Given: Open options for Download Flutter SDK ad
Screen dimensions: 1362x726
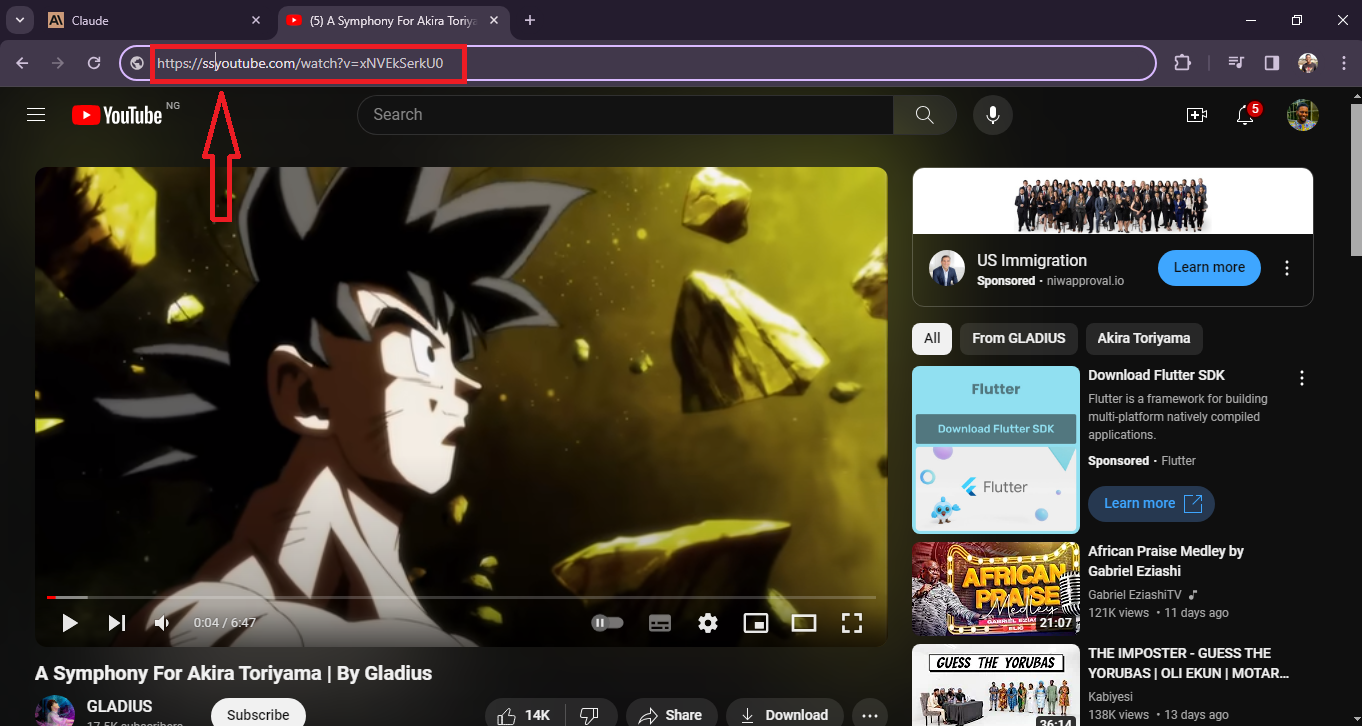Looking at the screenshot, I should [x=1302, y=378].
